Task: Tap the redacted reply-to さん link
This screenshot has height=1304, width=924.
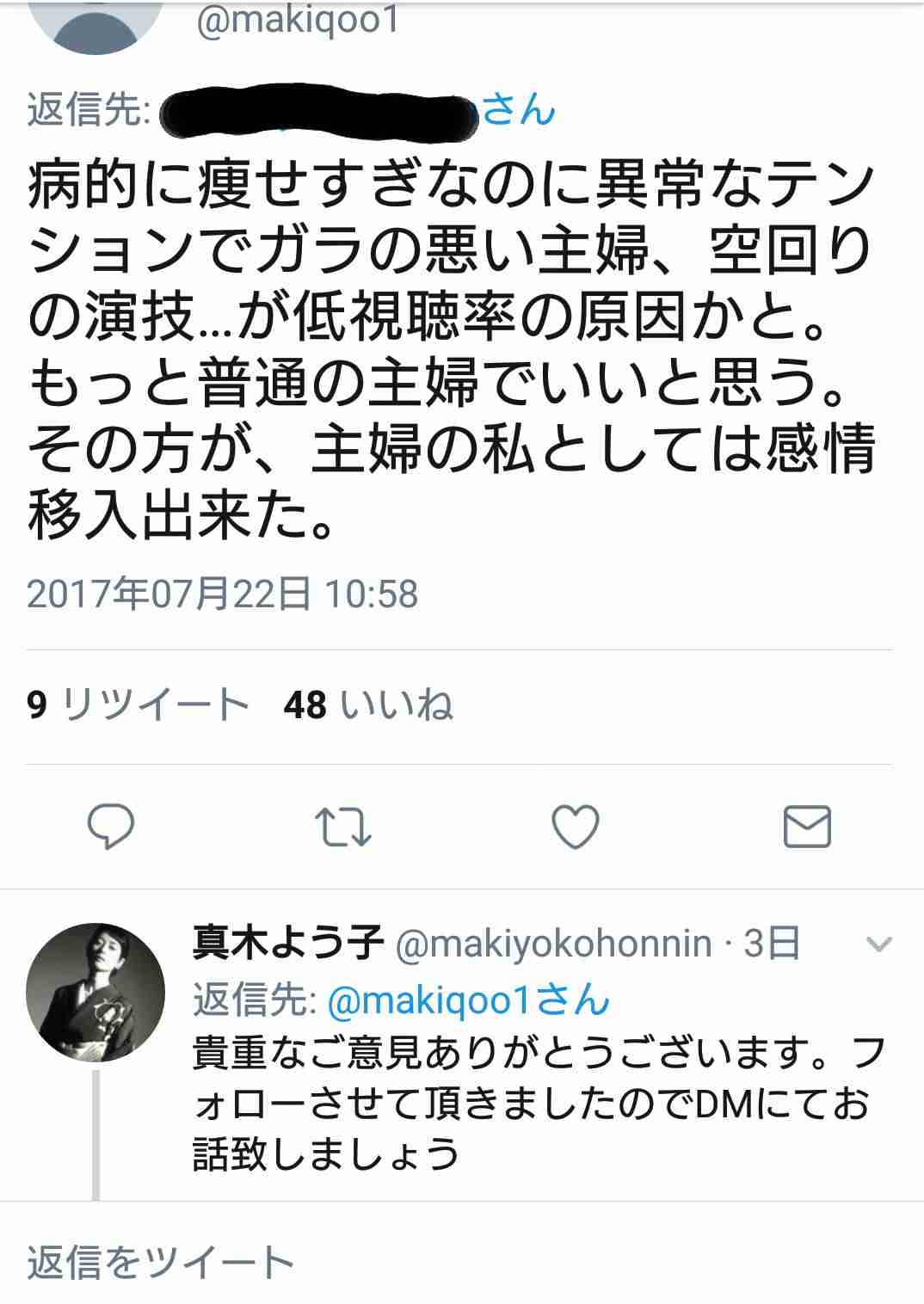Action: (358, 112)
